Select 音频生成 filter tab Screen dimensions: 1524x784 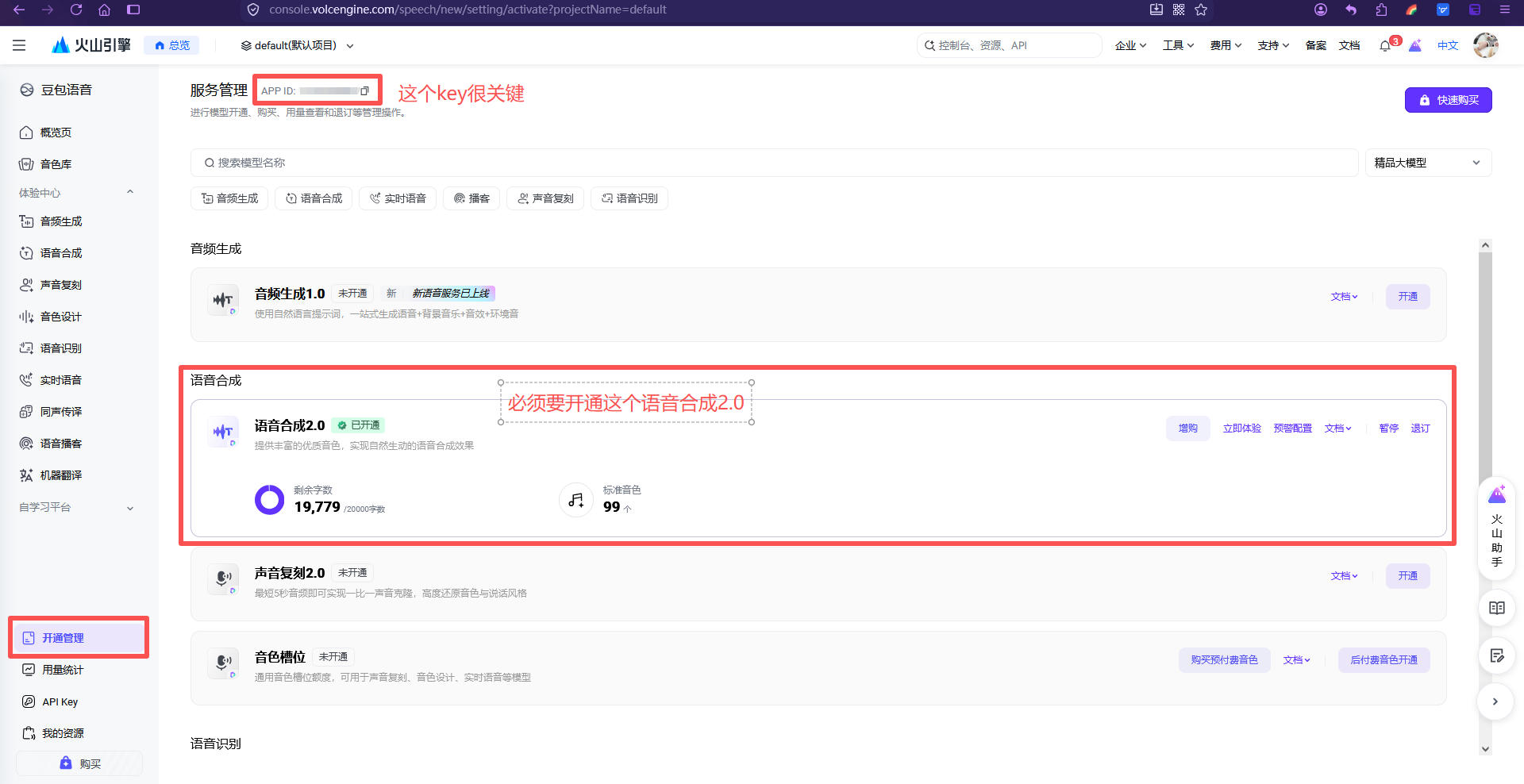point(229,198)
